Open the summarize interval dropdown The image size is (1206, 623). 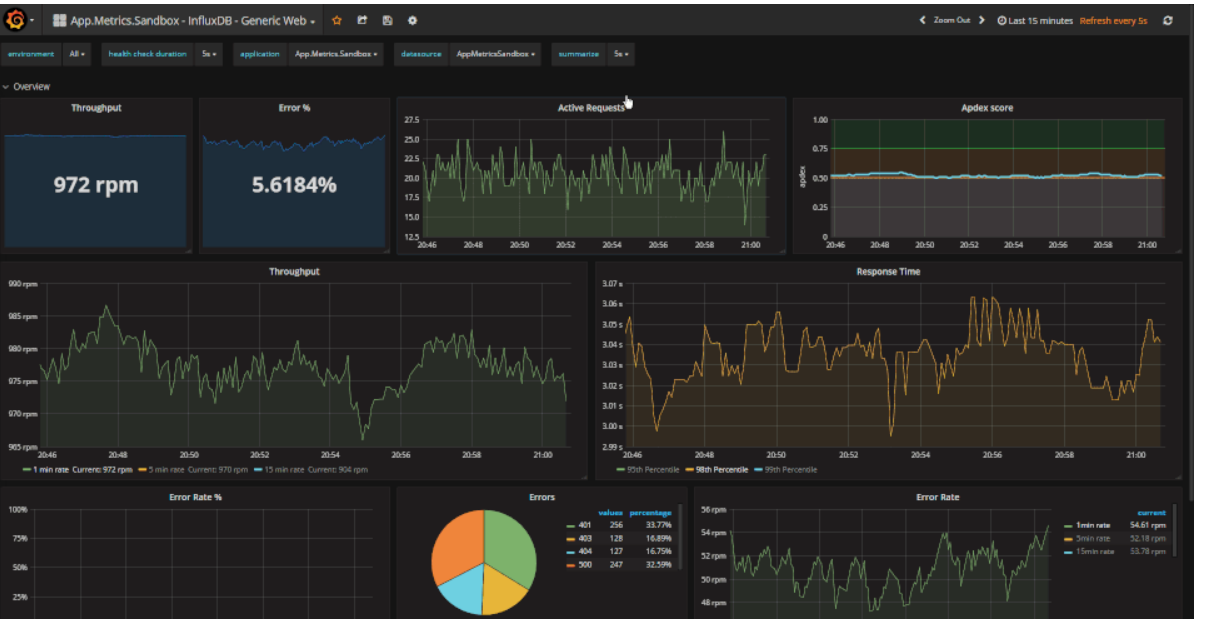tap(619, 54)
